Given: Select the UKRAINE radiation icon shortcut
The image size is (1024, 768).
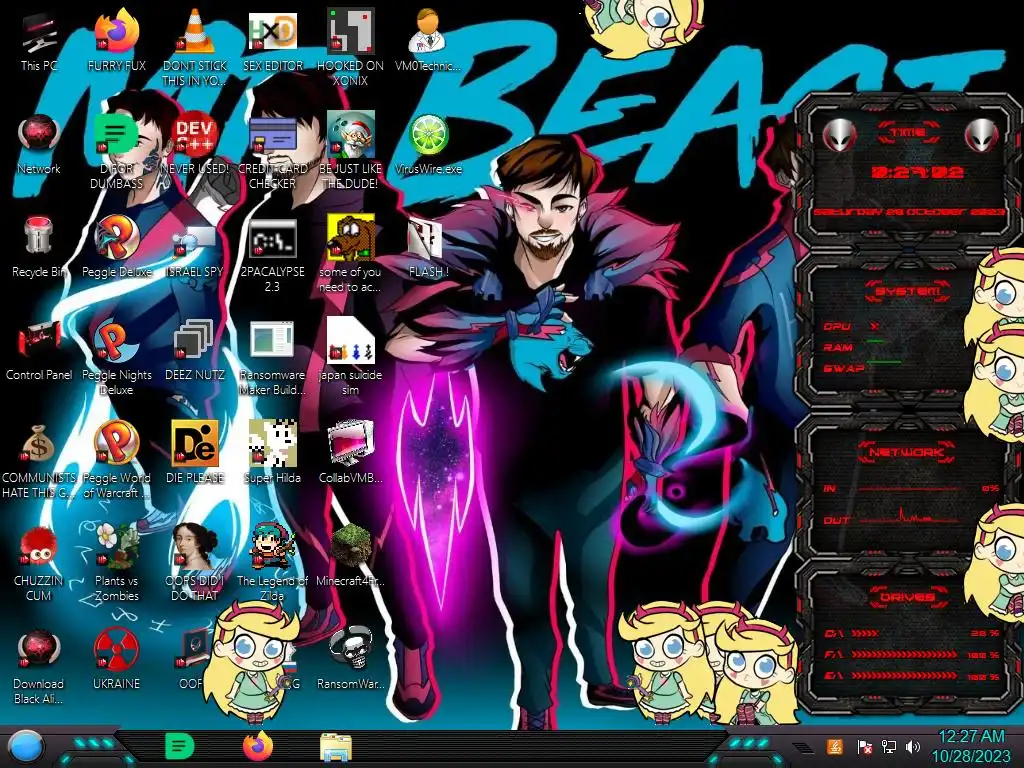Looking at the screenshot, I should [x=117, y=660].
